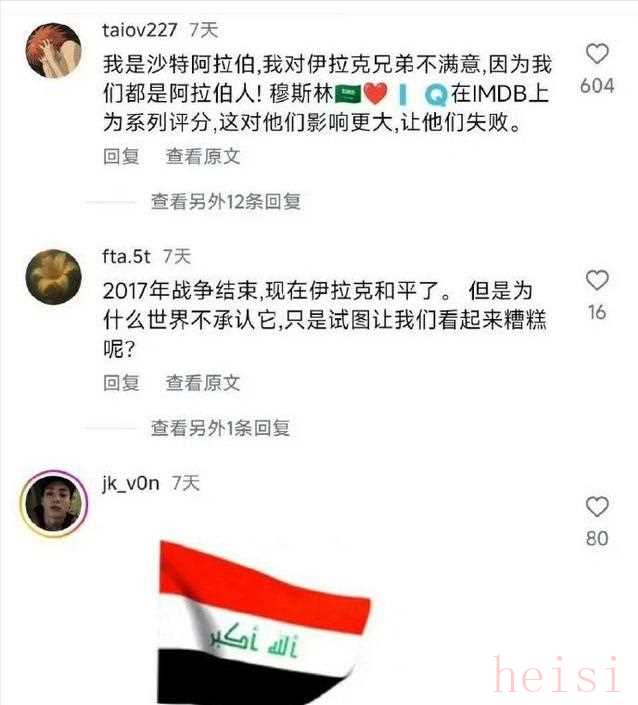
Task: Like jk_v0n's flag comment
Action: 597,507
